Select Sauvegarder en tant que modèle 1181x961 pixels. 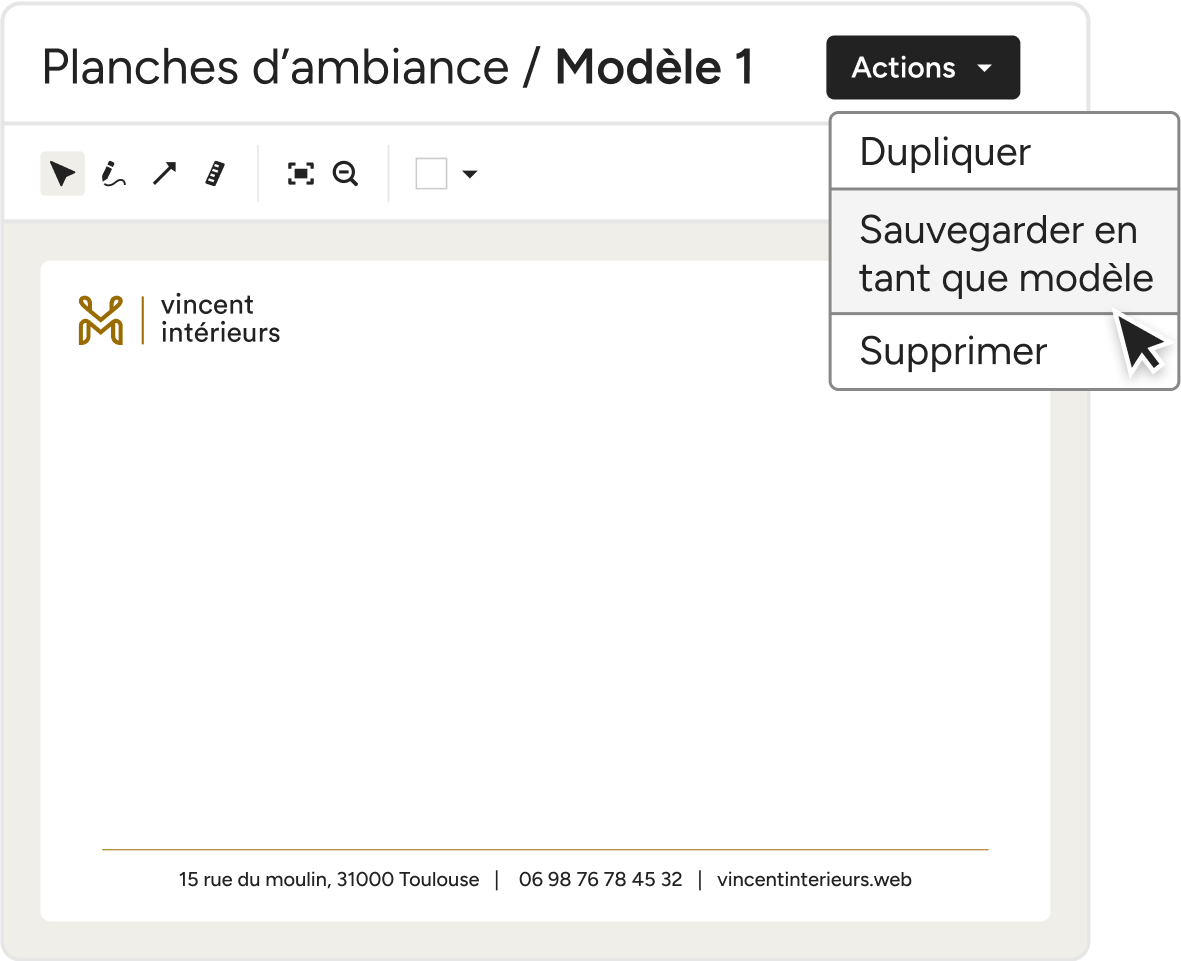(x=1004, y=253)
